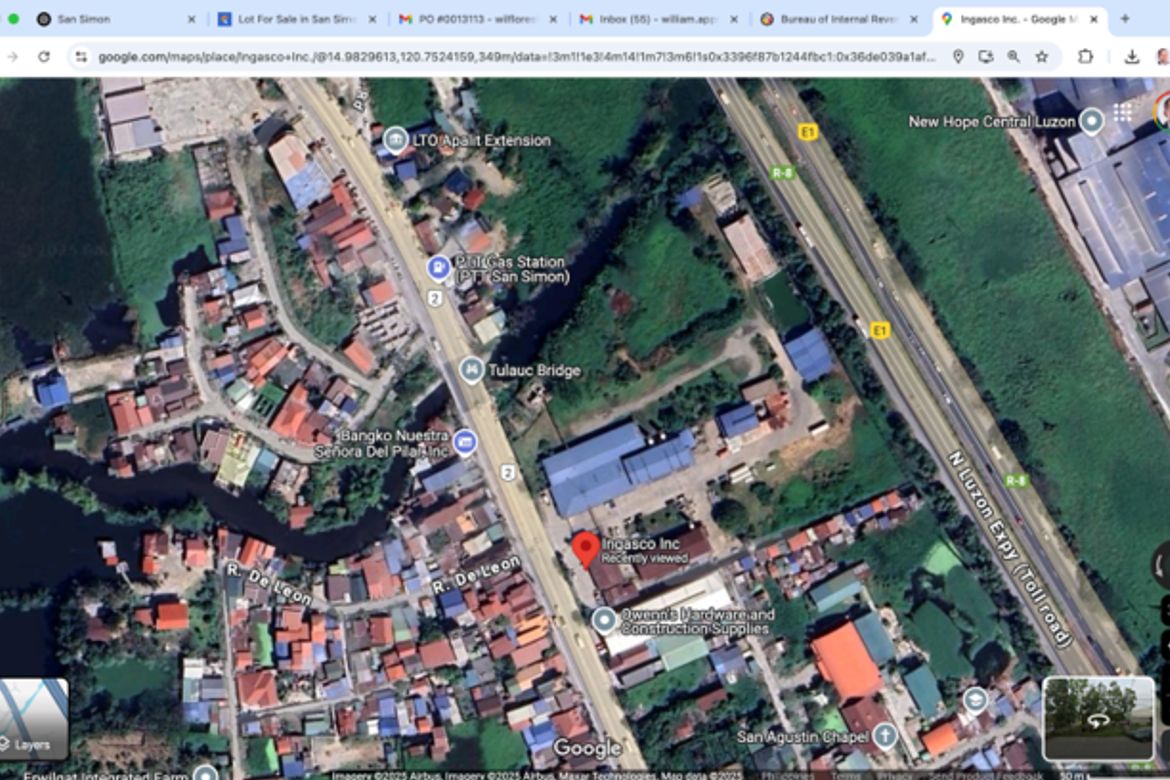
Task: Select the Ptt Gas Station fuel marker
Action: 438,267
